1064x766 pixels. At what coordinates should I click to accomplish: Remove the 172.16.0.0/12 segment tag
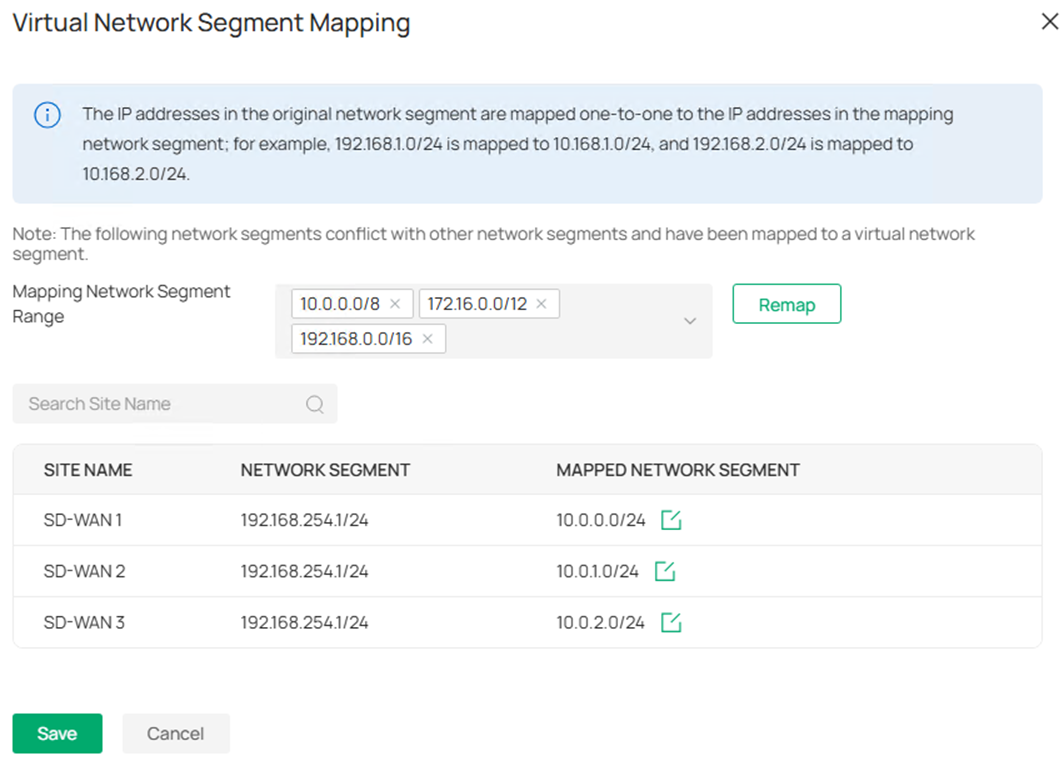[539, 303]
